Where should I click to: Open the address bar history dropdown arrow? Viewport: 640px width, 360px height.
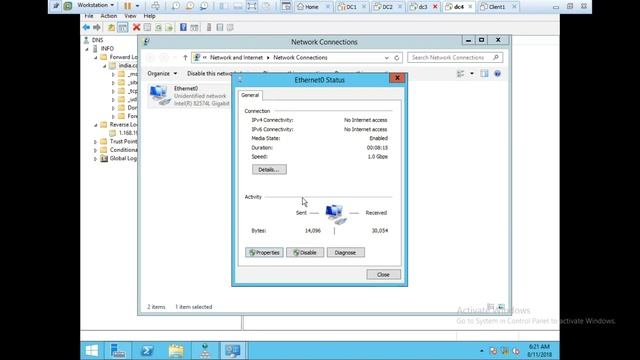[387, 58]
